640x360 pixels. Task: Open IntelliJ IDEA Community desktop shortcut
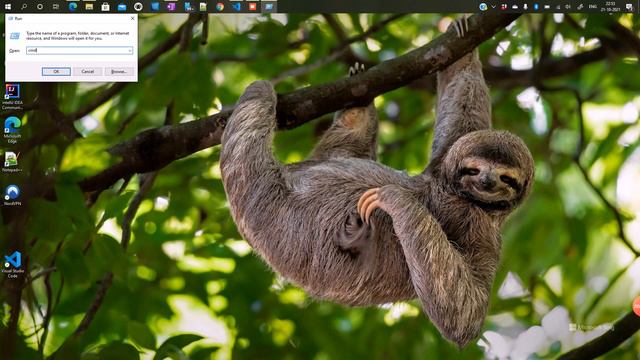pos(12,97)
